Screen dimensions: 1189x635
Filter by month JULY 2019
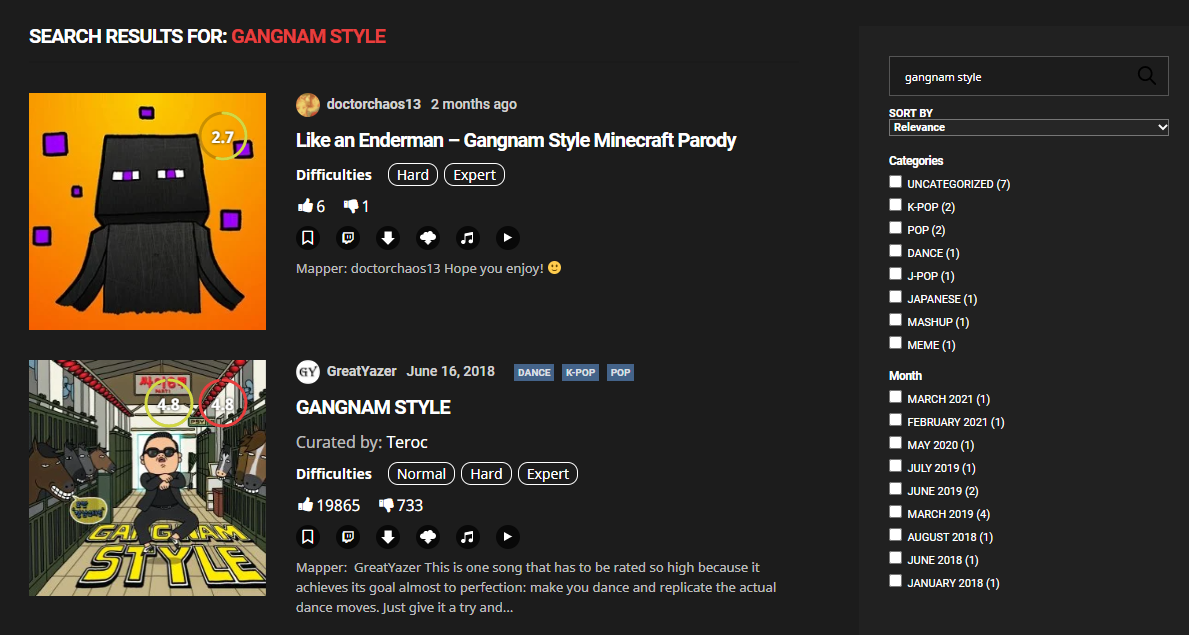pos(896,466)
